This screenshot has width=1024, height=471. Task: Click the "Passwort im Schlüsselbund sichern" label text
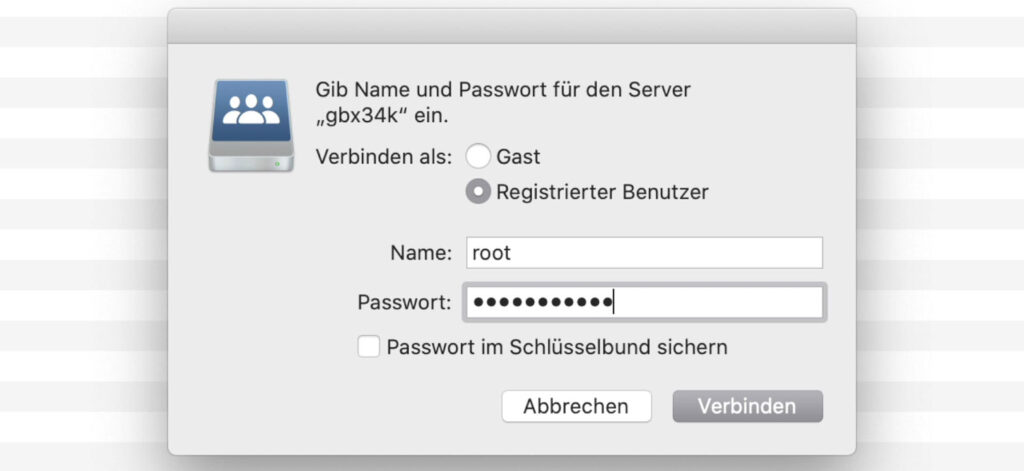coord(557,347)
